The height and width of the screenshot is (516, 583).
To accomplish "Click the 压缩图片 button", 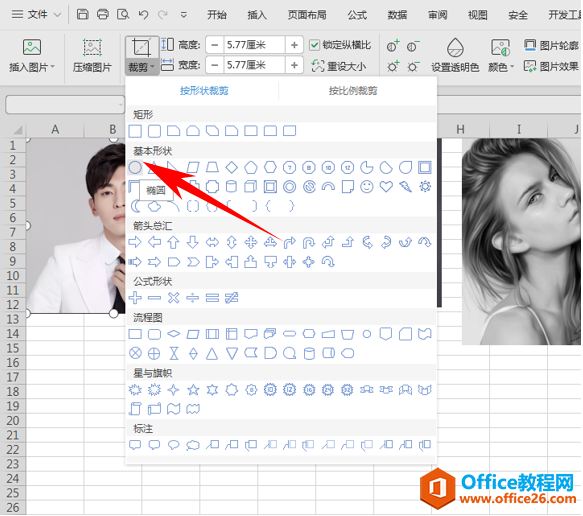I will [92, 56].
